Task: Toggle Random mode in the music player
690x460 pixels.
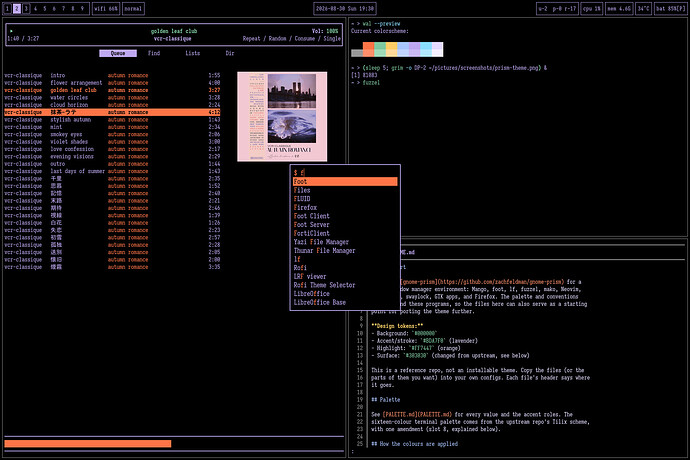Action: [277, 39]
